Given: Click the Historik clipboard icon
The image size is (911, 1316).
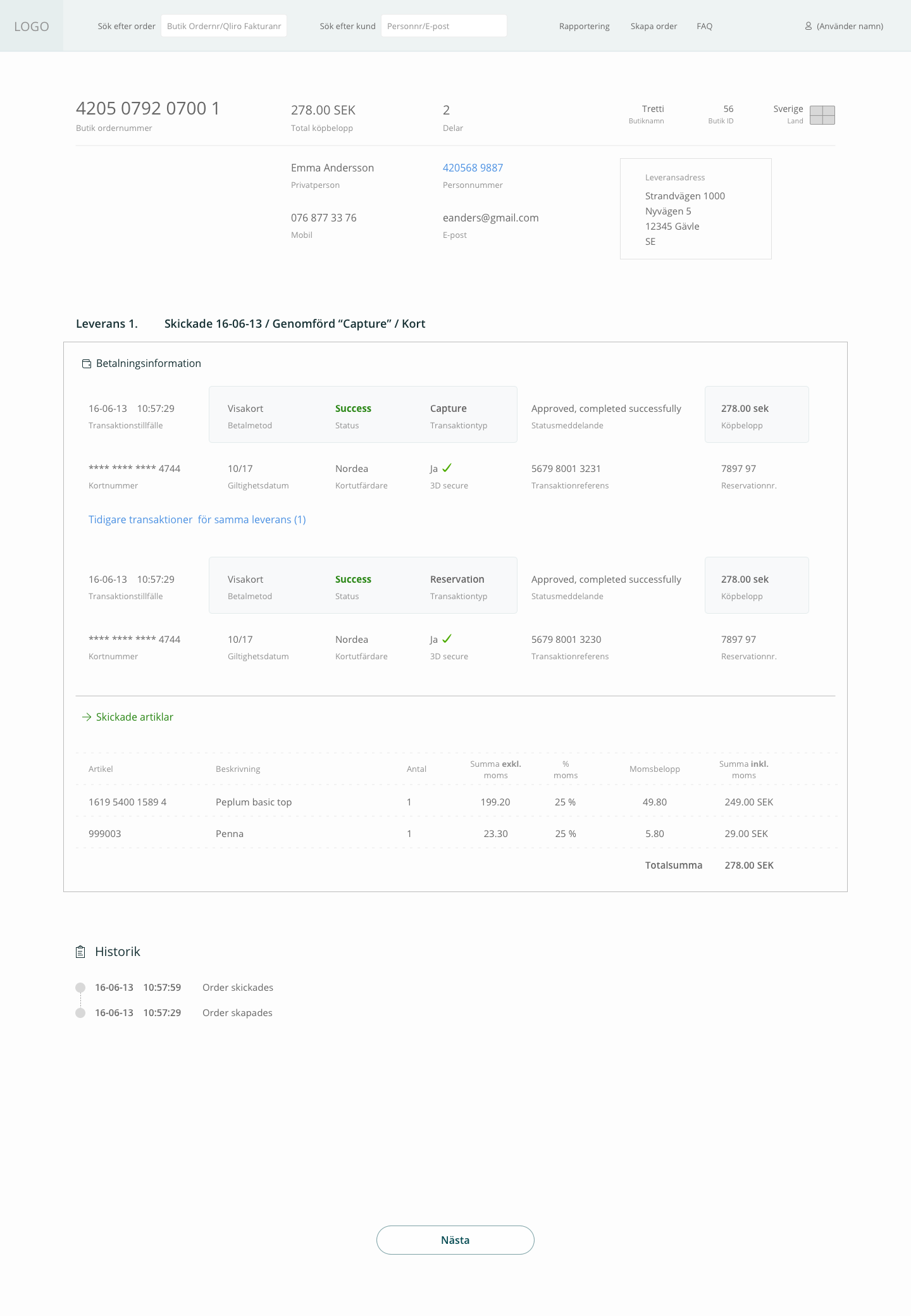Looking at the screenshot, I should [80, 952].
